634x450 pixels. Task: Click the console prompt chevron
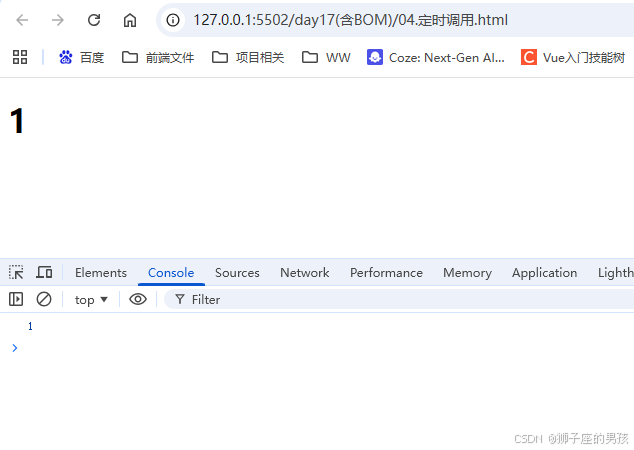click(15, 348)
